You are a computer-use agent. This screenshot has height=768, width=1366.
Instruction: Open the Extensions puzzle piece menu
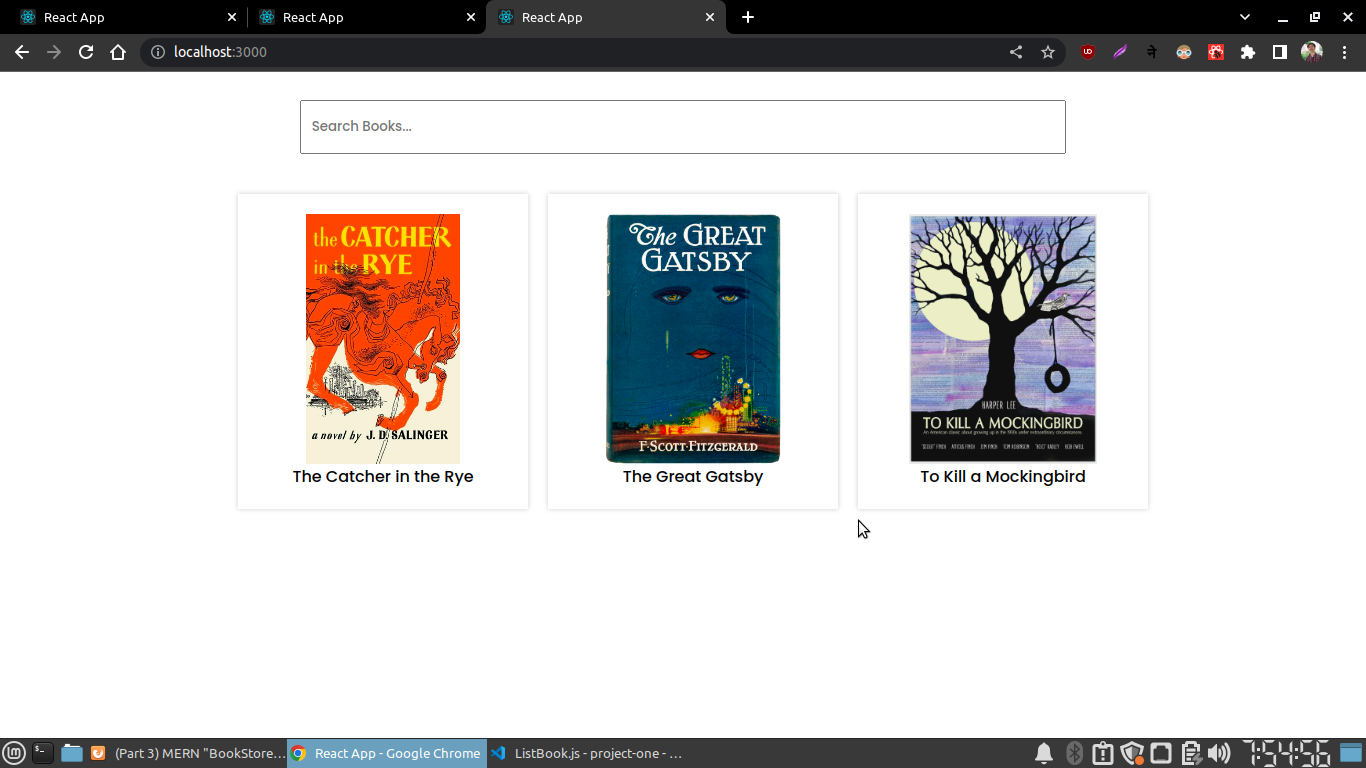pos(1247,52)
